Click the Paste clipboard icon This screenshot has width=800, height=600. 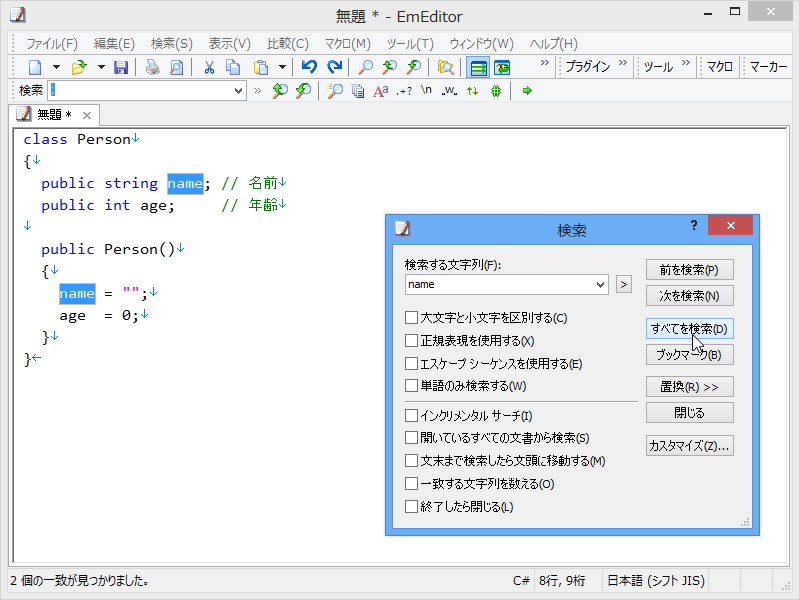(261, 67)
